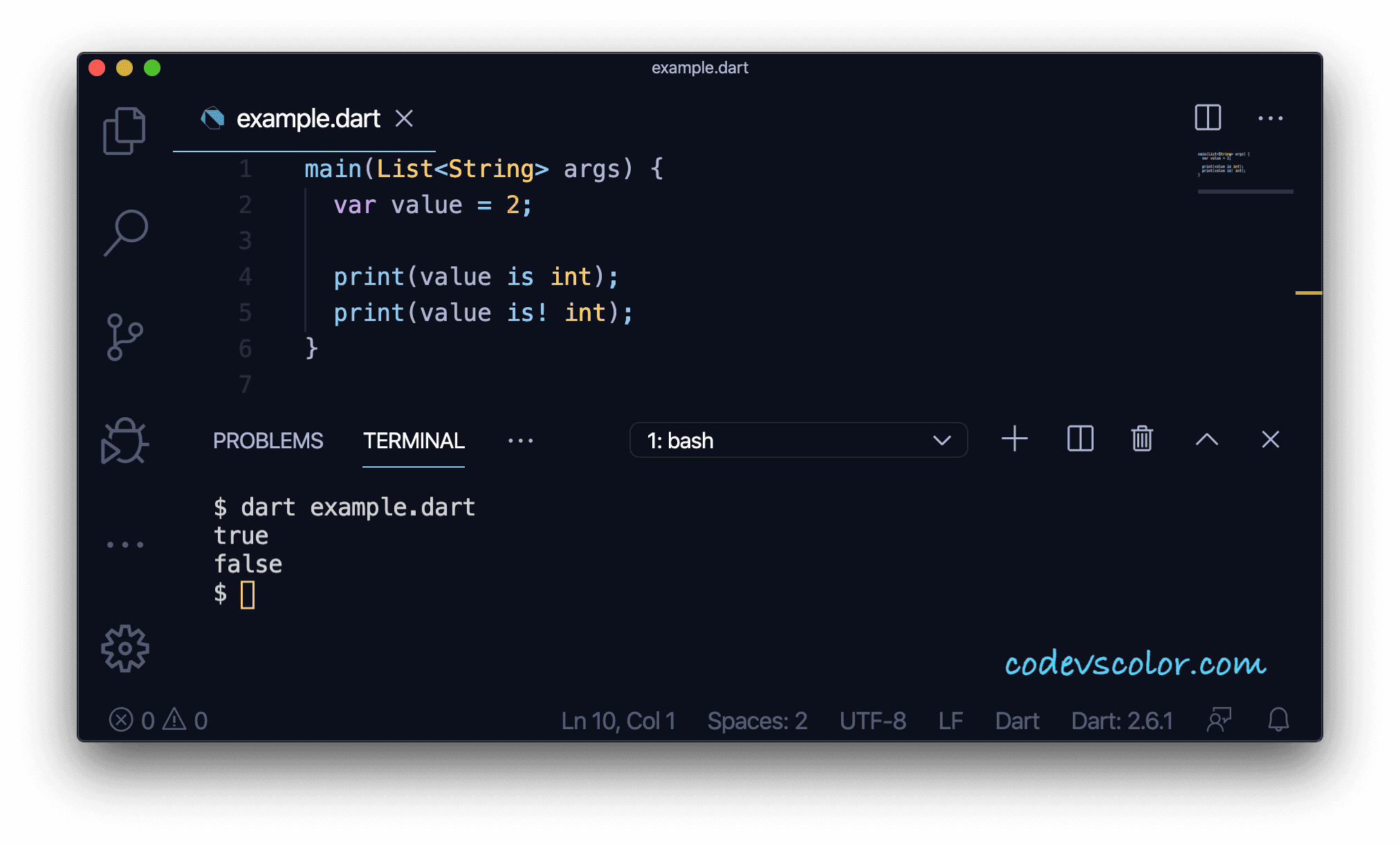Screen dimensions: 1400x844
Task: Click the minimap code preview
Action: pyautogui.click(x=1223, y=163)
